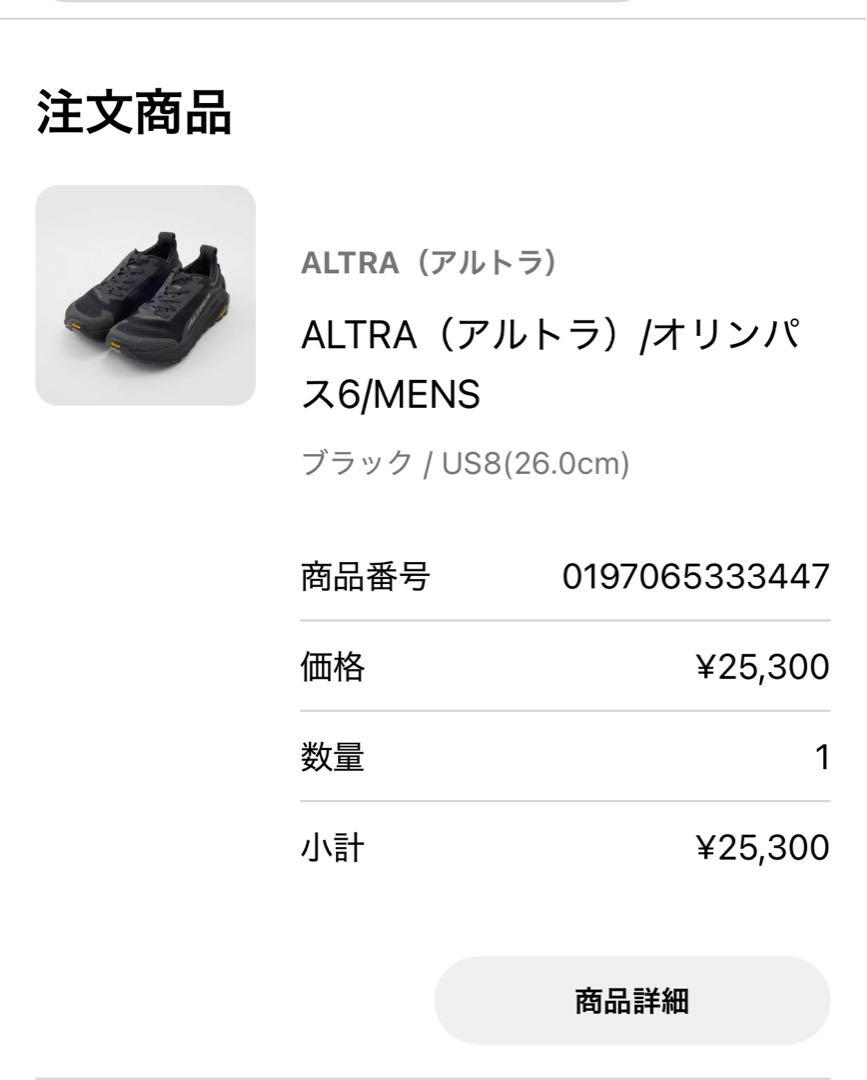The image size is (867, 1080).
Task: Click the 小計 amount ¥25,300
Action: coord(763,847)
